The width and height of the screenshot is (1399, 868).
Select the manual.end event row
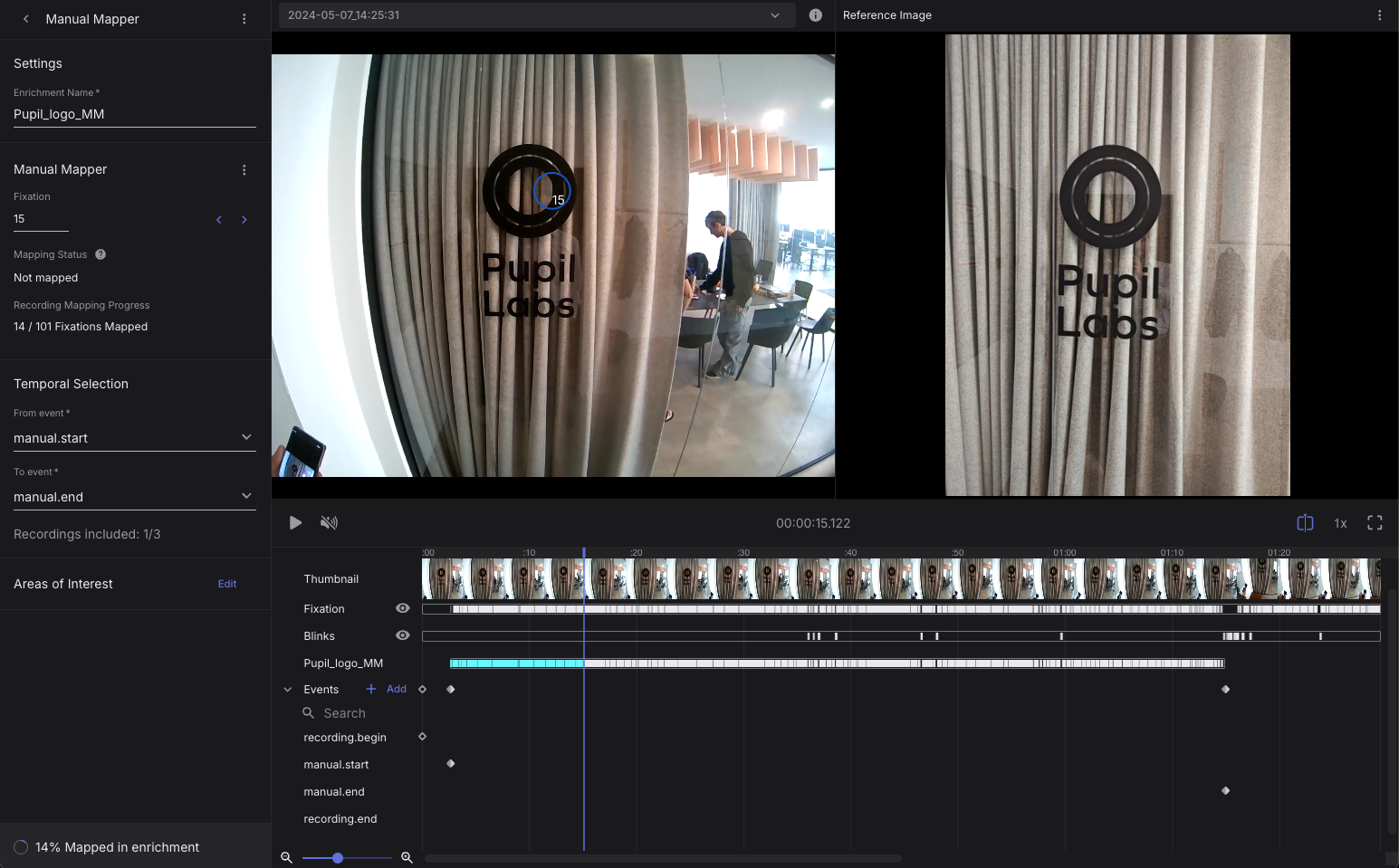coord(334,792)
